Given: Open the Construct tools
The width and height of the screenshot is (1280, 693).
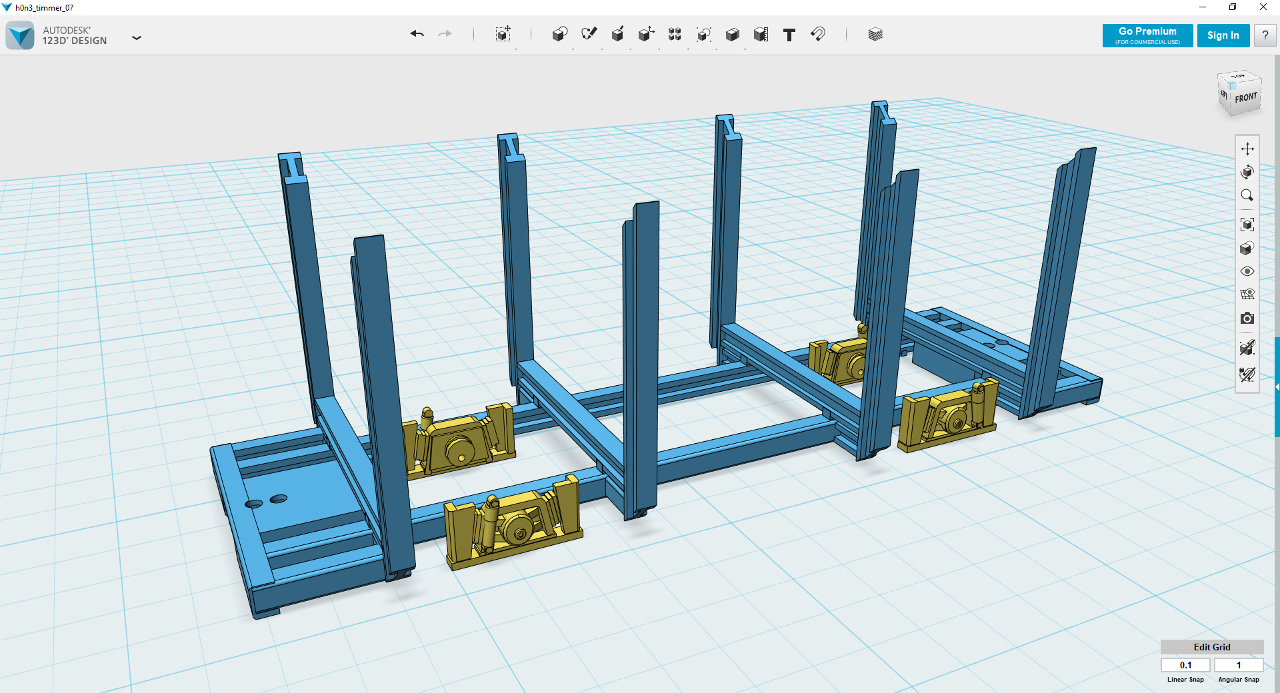Looking at the screenshot, I should click(618, 34).
